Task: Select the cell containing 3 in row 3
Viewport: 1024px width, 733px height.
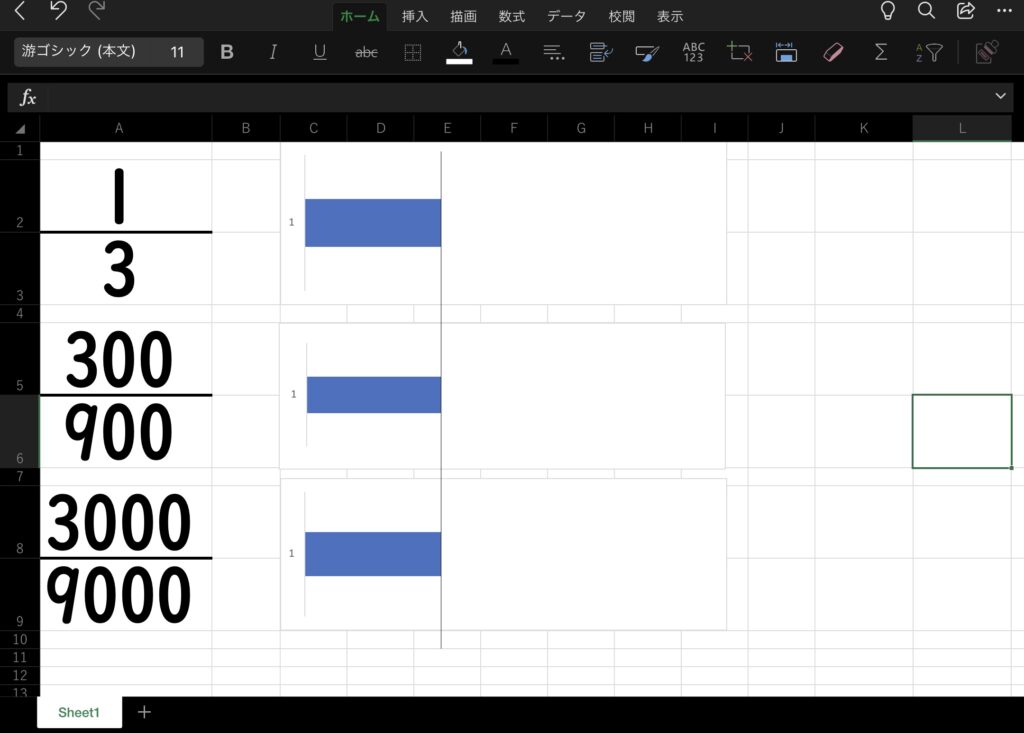Action: point(126,269)
